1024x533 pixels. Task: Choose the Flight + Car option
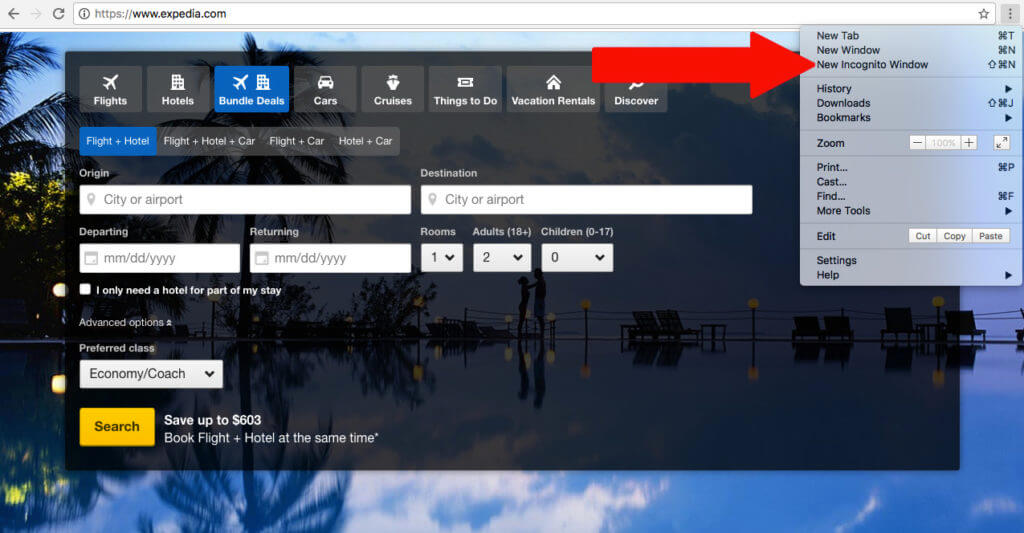click(x=296, y=141)
